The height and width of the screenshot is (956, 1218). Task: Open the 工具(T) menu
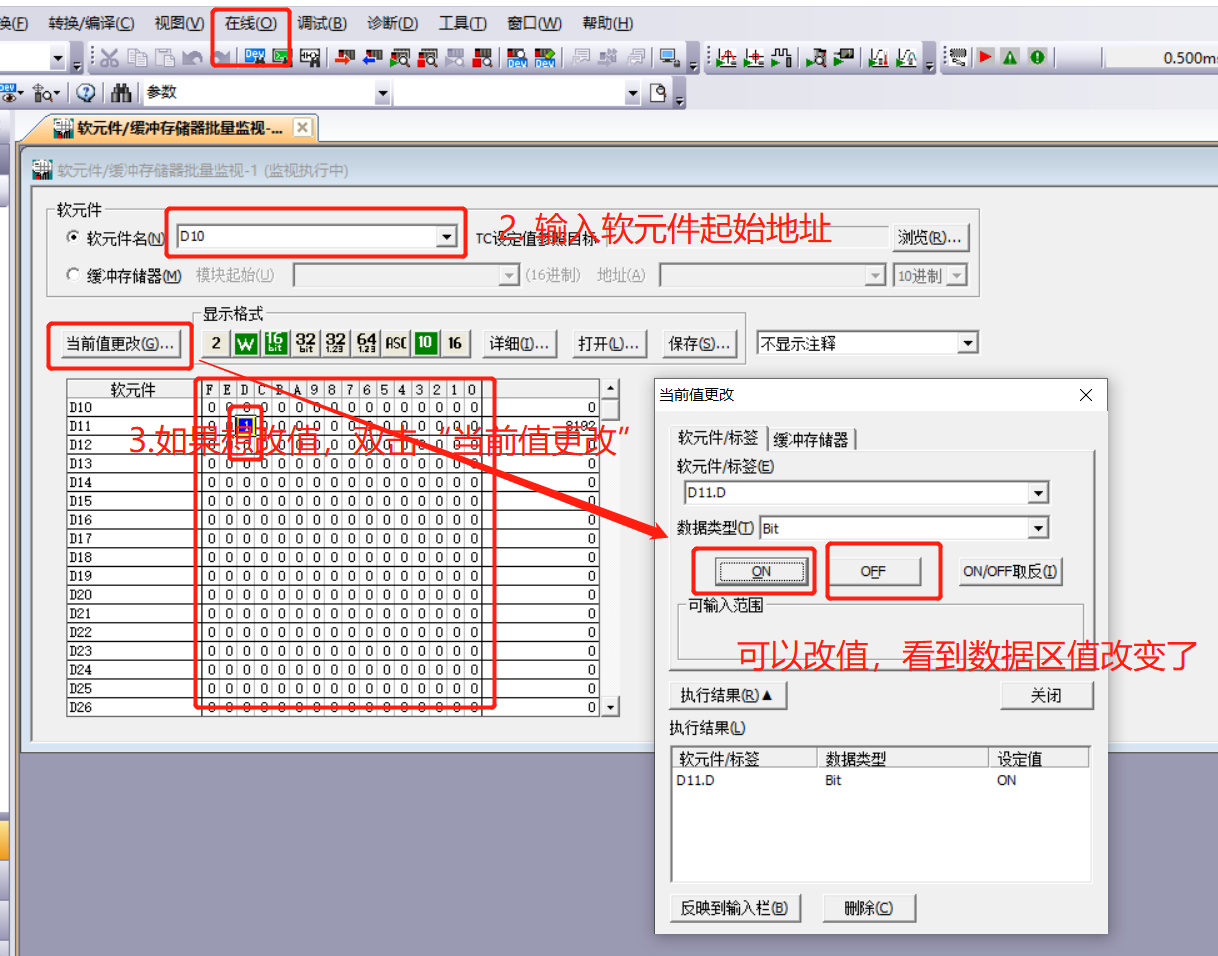pyautogui.click(x=463, y=23)
